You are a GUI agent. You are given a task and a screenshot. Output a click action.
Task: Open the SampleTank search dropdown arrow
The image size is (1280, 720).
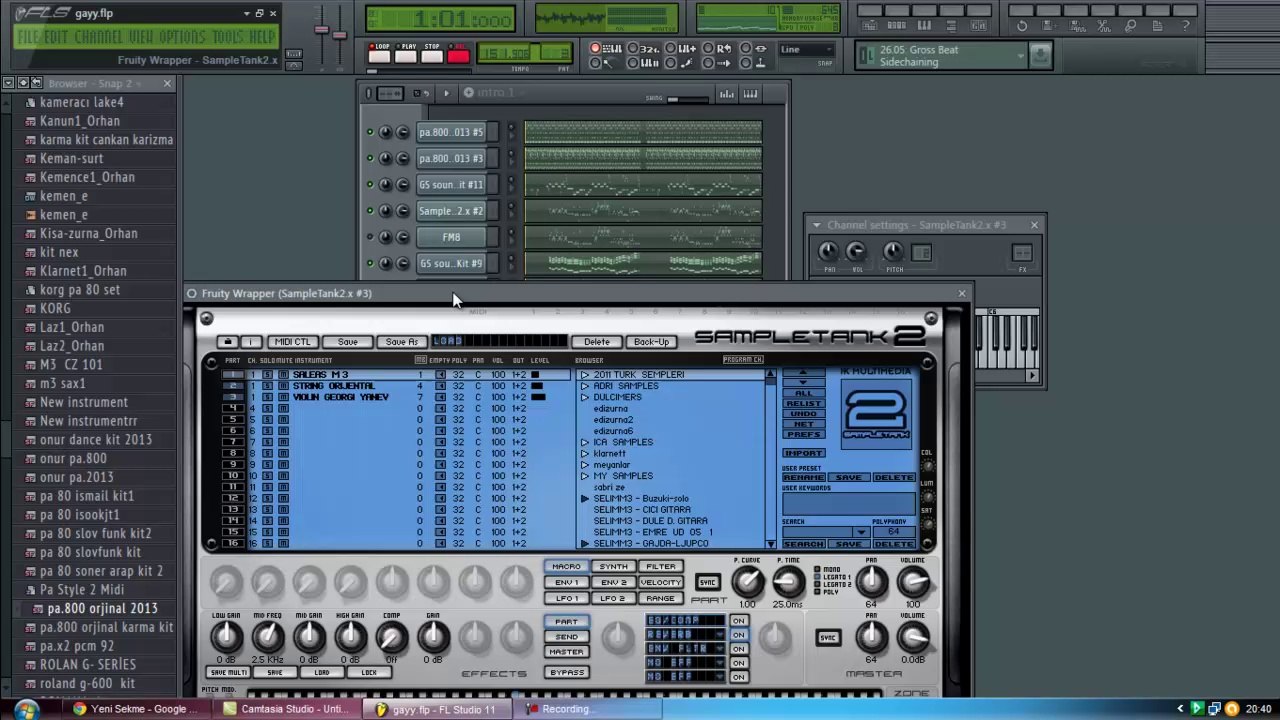click(860, 532)
